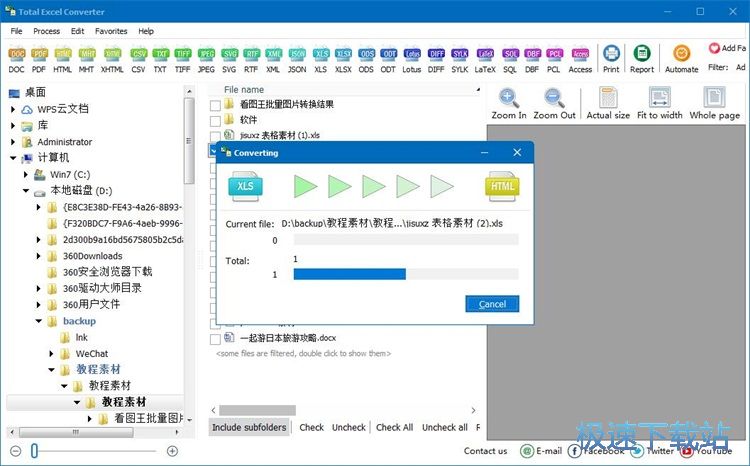Open the Edit menu
Image resolution: width=750 pixels, height=466 pixels.
click(x=77, y=31)
